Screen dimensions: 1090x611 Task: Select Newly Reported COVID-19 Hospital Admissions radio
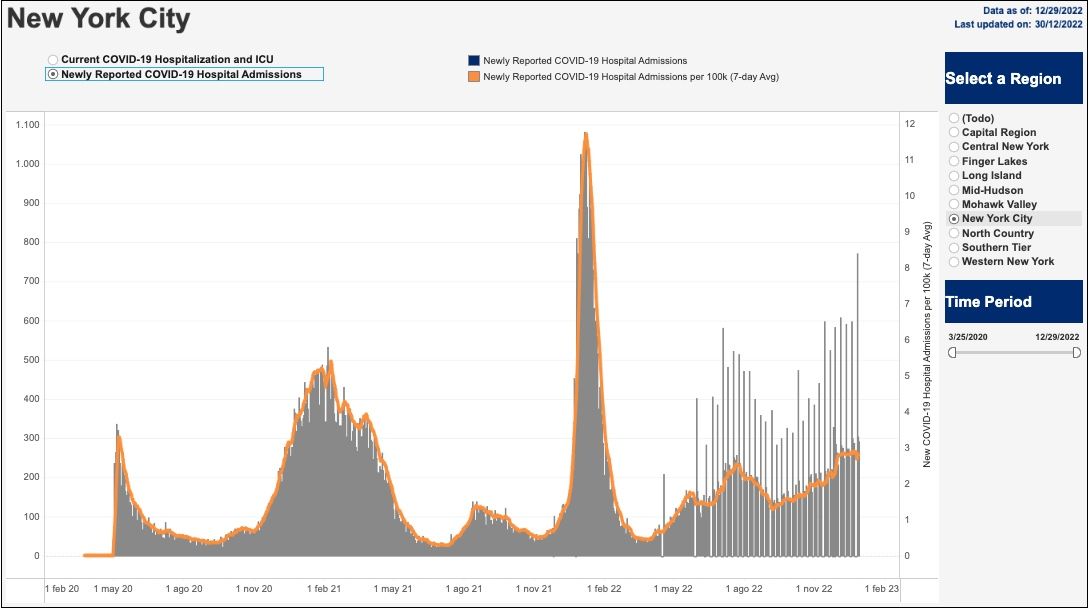click(53, 74)
